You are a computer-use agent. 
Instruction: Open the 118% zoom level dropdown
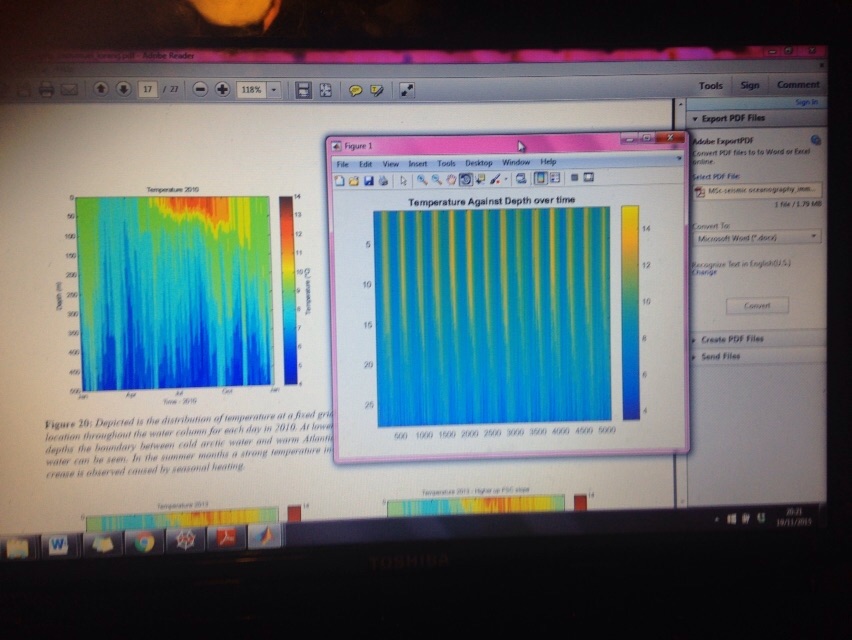pos(274,89)
